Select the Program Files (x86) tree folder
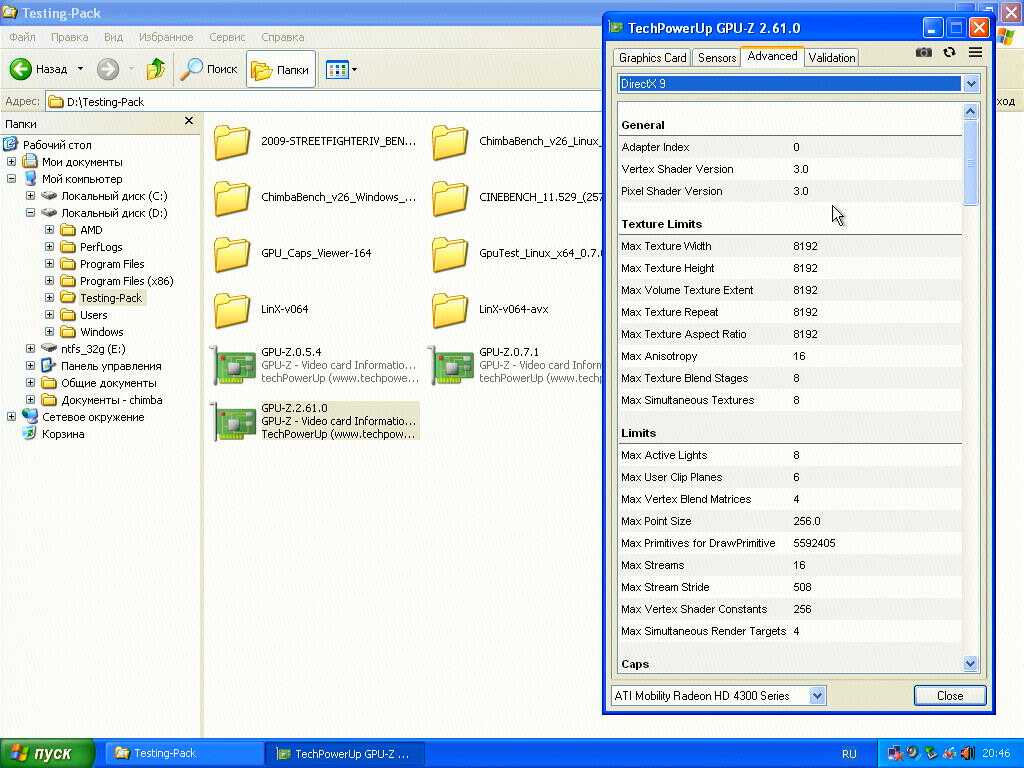This screenshot has height=768, width=1024. point(126,281)
